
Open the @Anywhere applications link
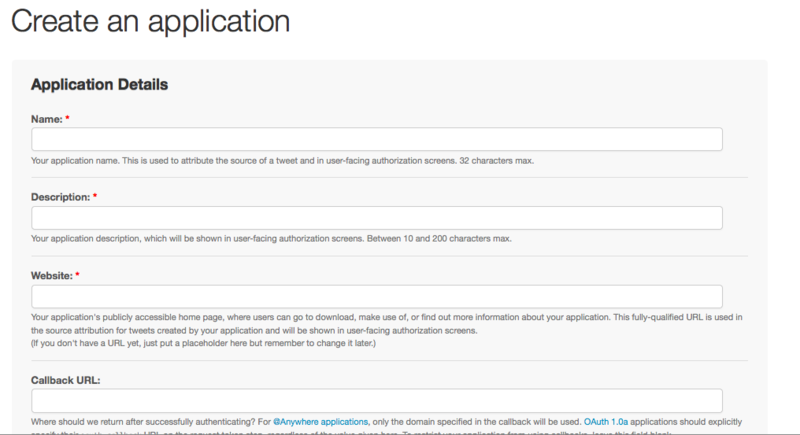point(320,422)
